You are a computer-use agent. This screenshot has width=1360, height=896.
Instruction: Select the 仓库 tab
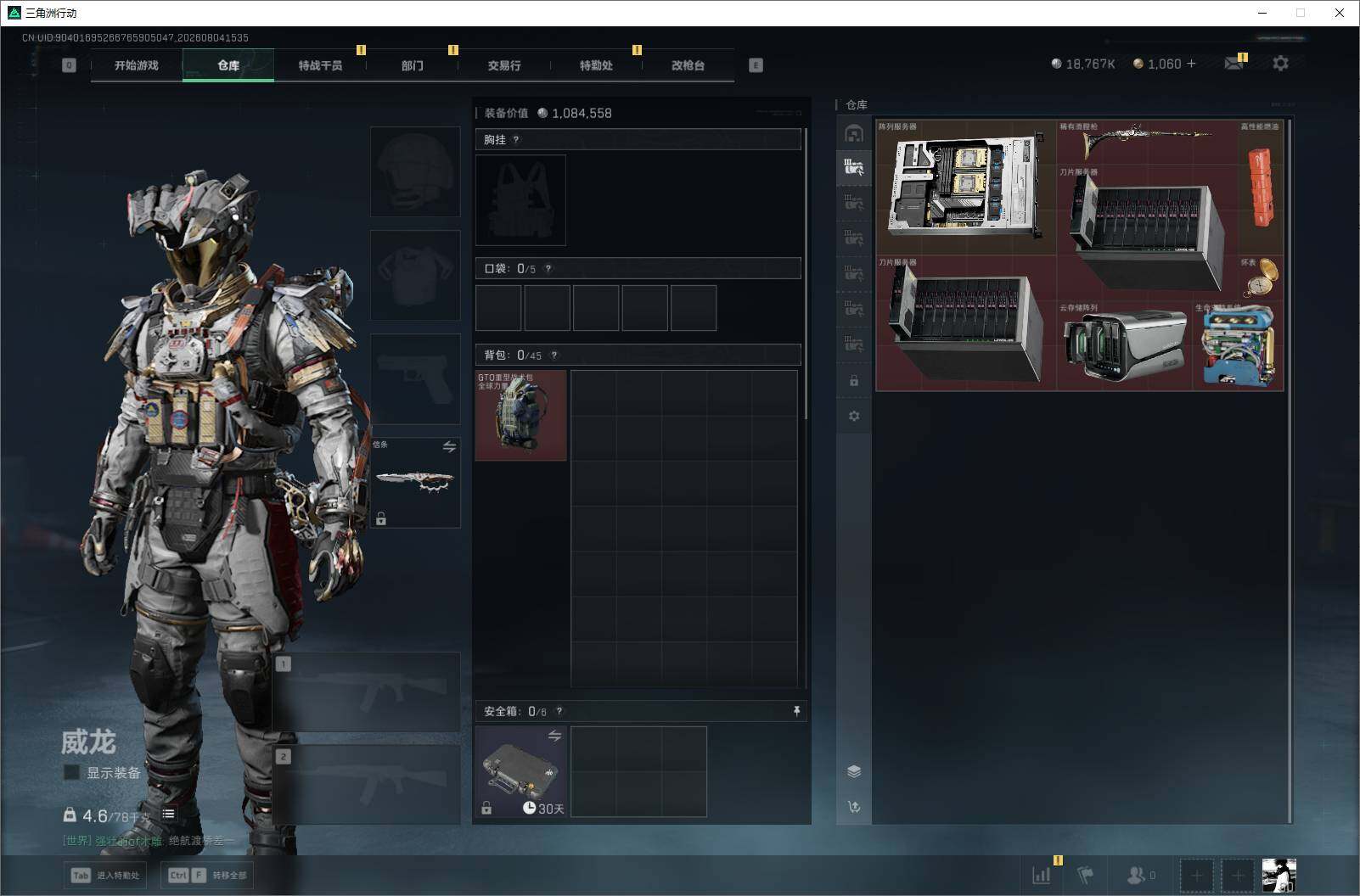(228, 65)
